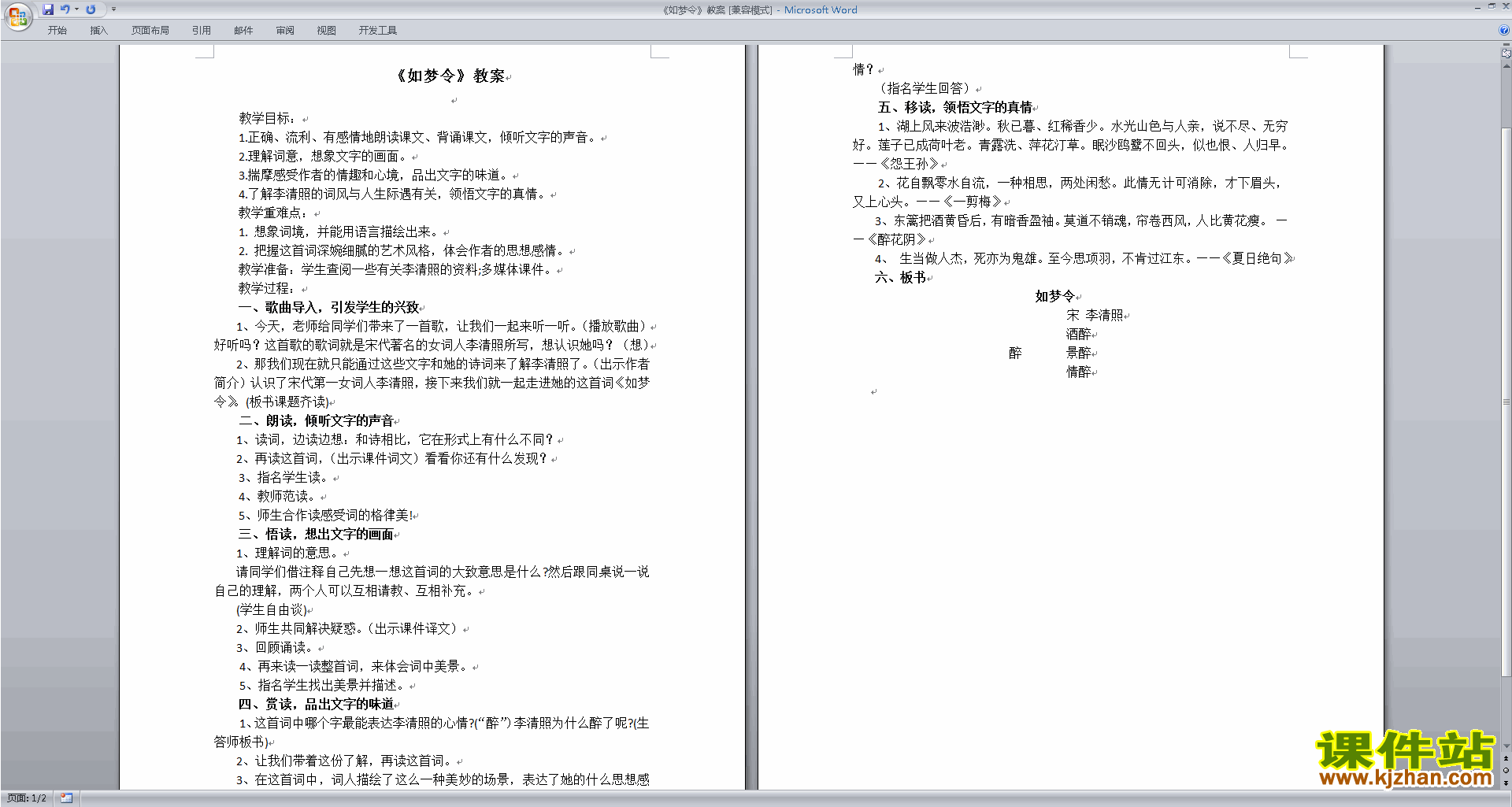The image size is (1512, 807).
Task: Click the line 3、回顾诵读
Action: click(x=275, y=647)
